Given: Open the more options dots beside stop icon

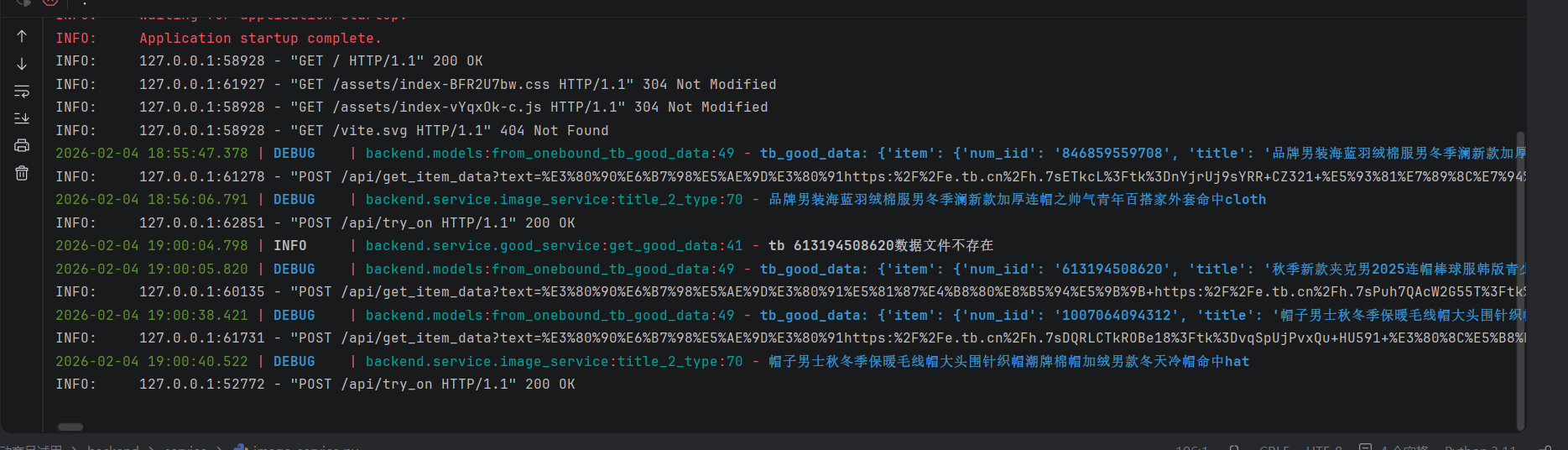Looking at the screenshot, I should (x=84, y=3).
